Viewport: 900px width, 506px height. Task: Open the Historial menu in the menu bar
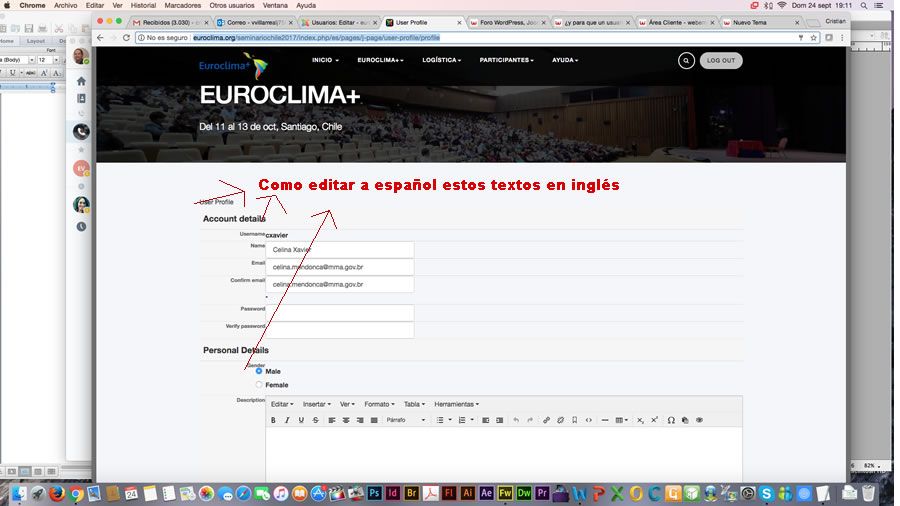[x=143, y=5]
